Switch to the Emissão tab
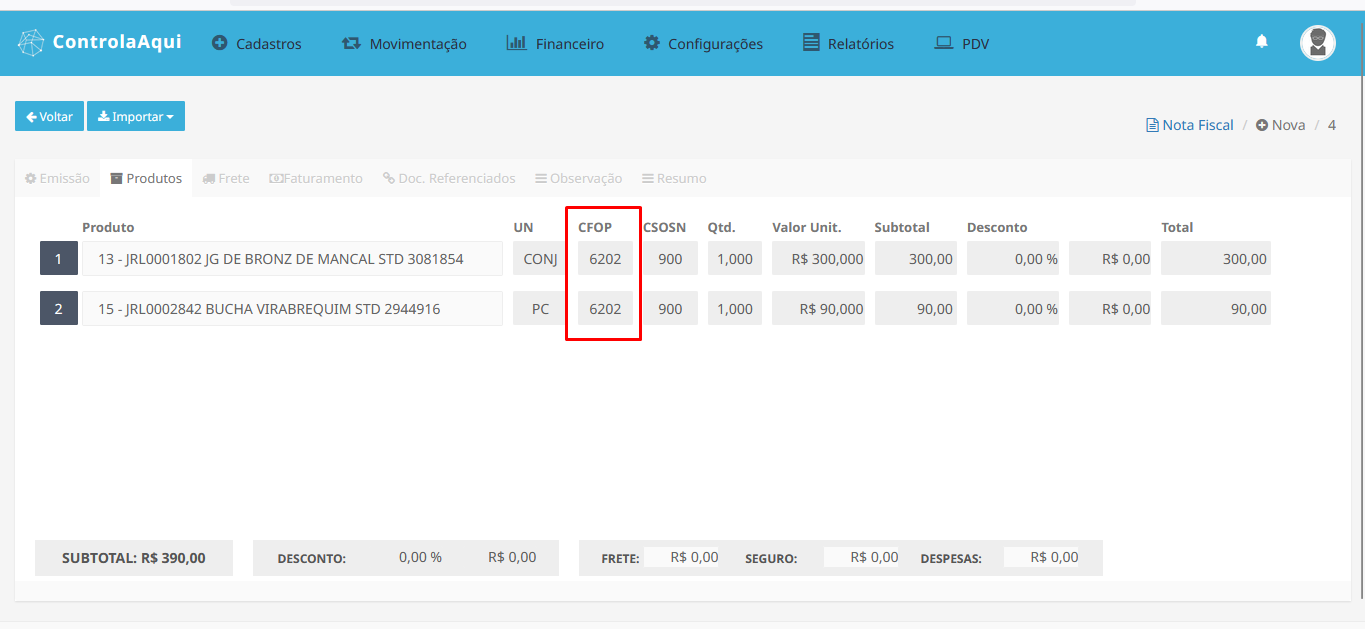Viewport: 1365px width, 629px height. [57, 178]
